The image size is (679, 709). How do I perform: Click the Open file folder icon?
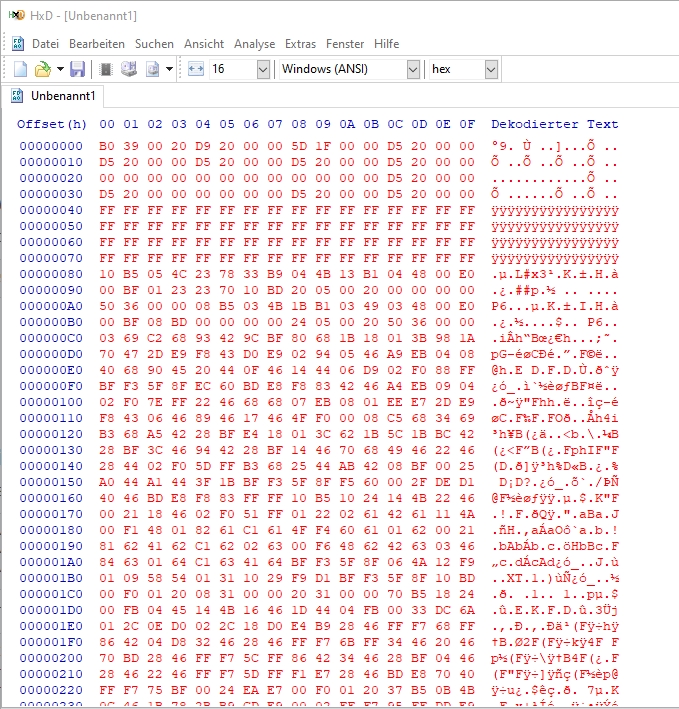pos(43,69)
